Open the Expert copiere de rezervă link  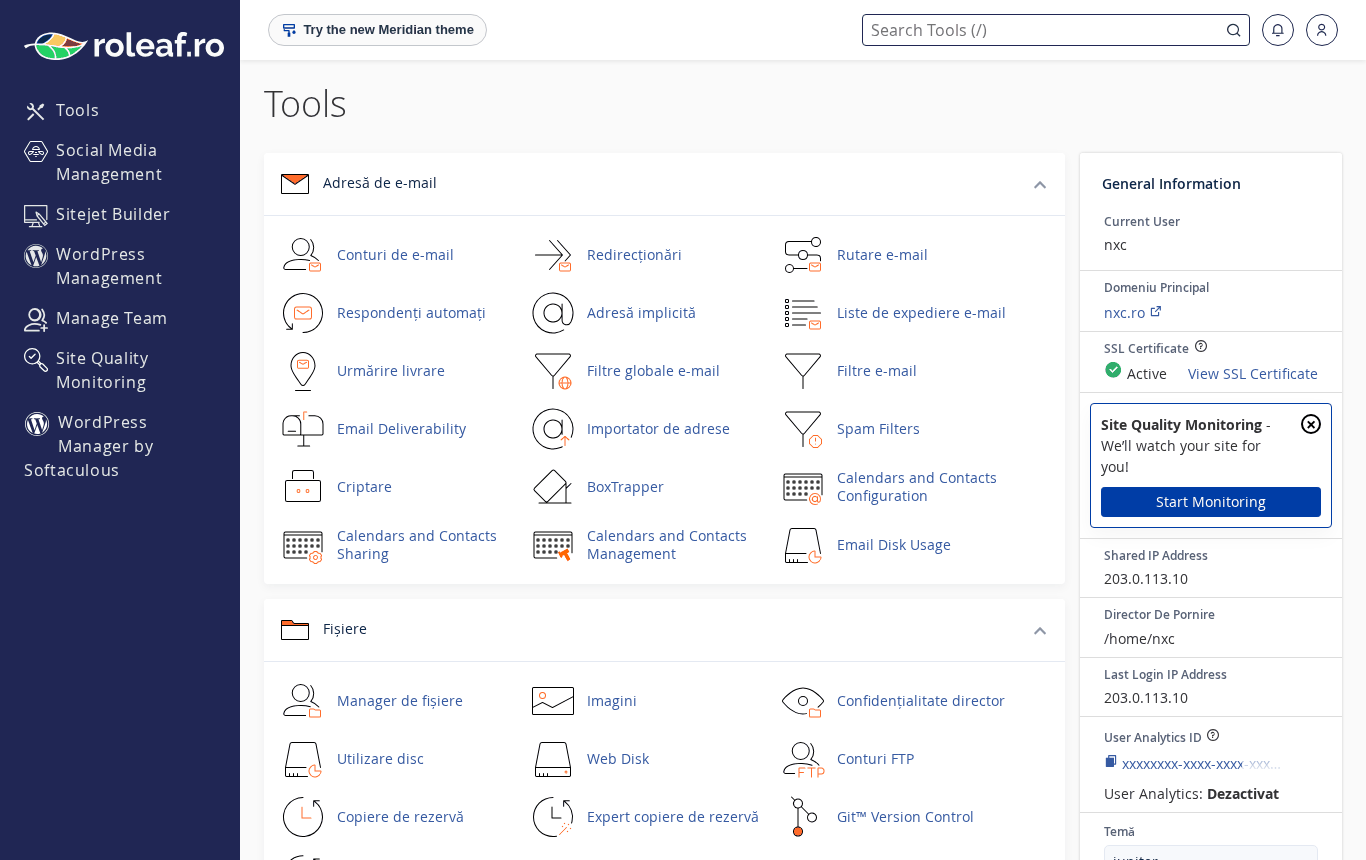[x=673, y=817]
